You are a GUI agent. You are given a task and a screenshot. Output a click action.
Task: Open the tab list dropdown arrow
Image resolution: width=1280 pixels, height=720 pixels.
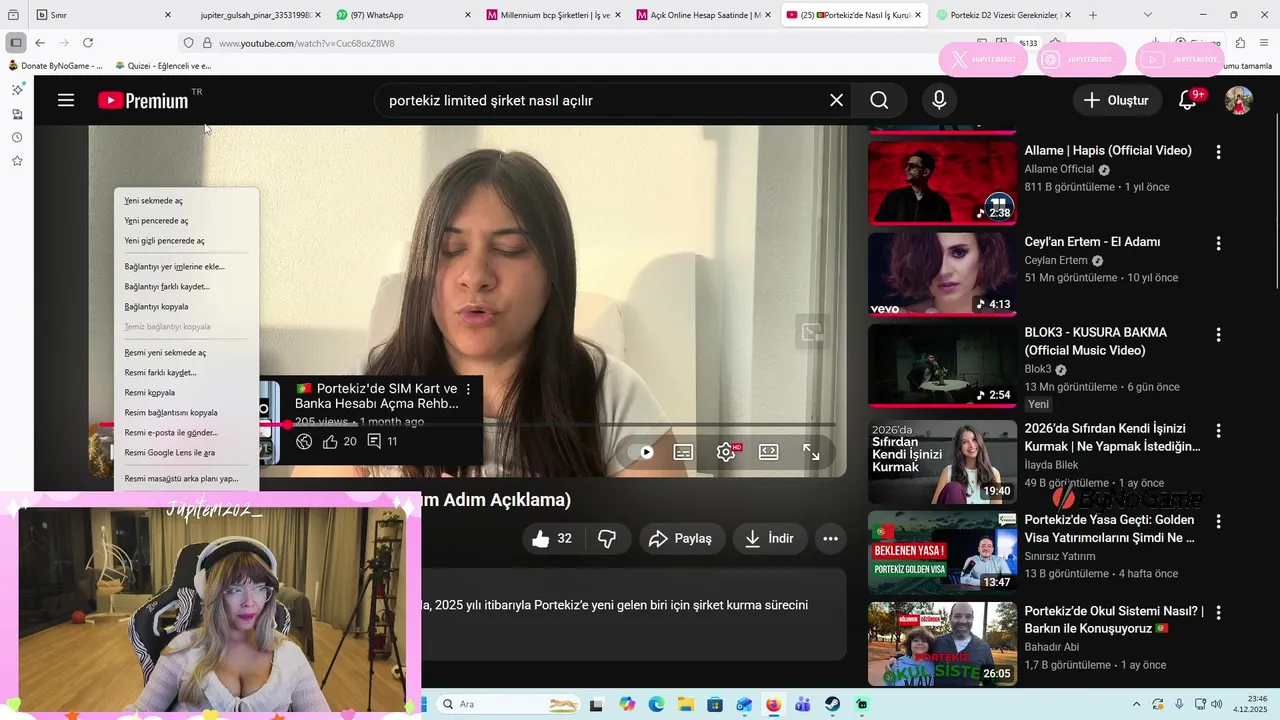coord(1147,15)
